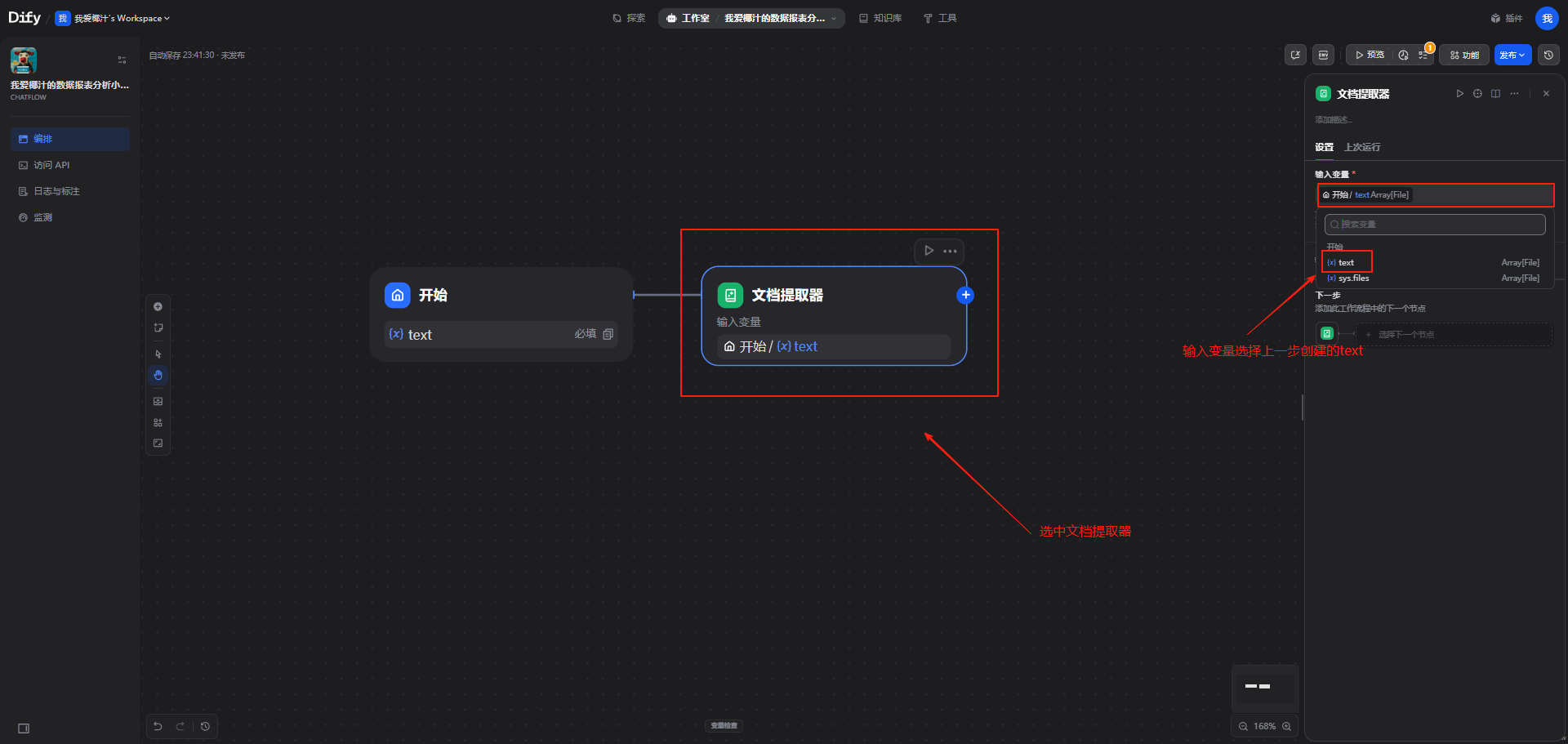Screen dimensions: 1568x744
Task: Open the three-dot menu above the 文档提取器 node
Action: 950,251
